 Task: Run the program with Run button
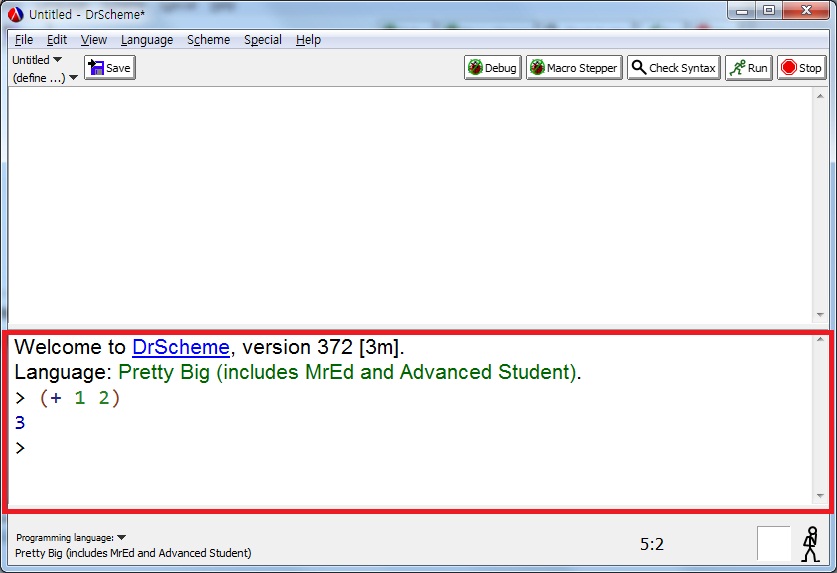pyautogui.click(x=748, y=68)
